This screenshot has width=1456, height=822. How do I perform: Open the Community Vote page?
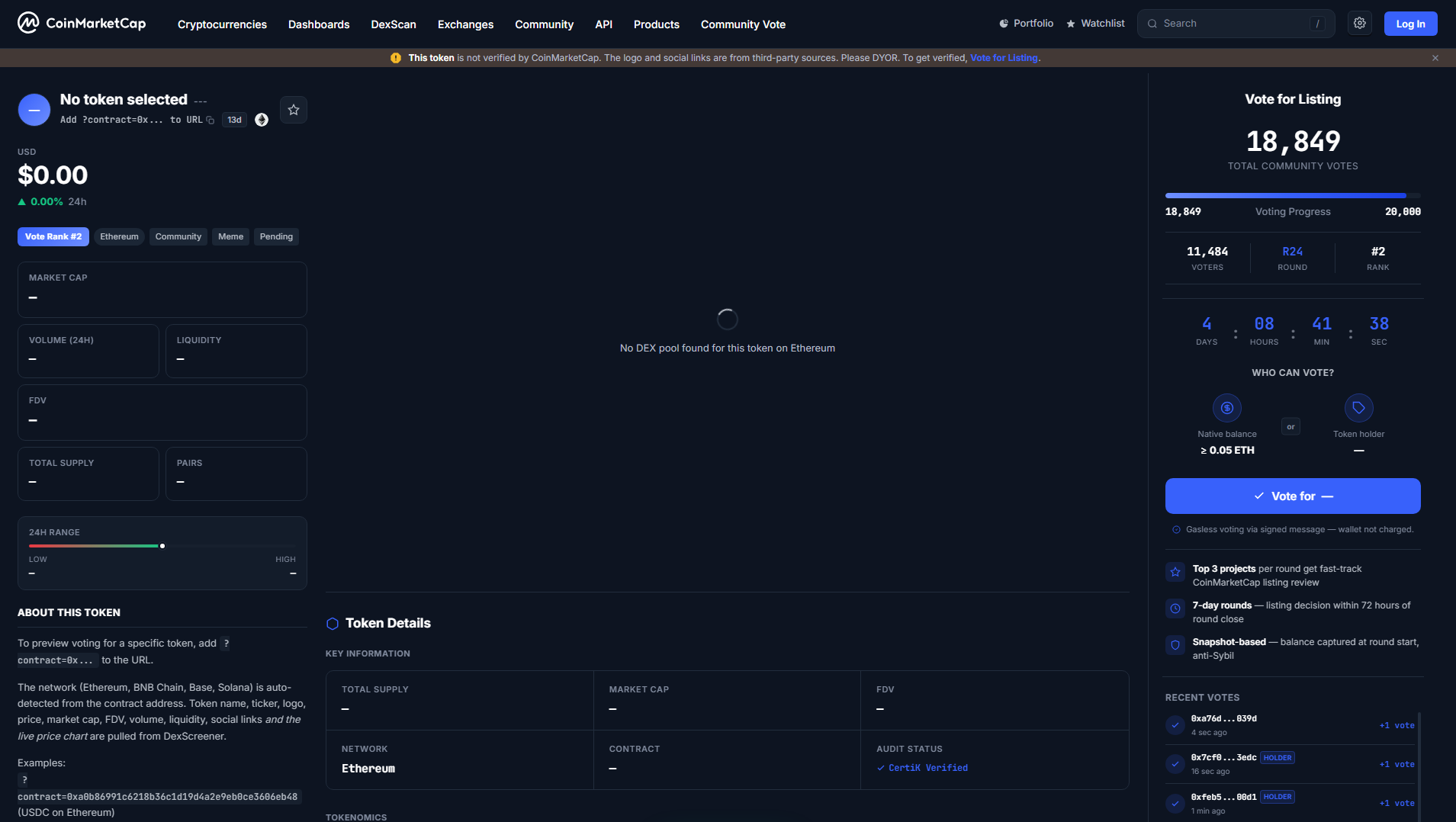(x=743, y=24)
